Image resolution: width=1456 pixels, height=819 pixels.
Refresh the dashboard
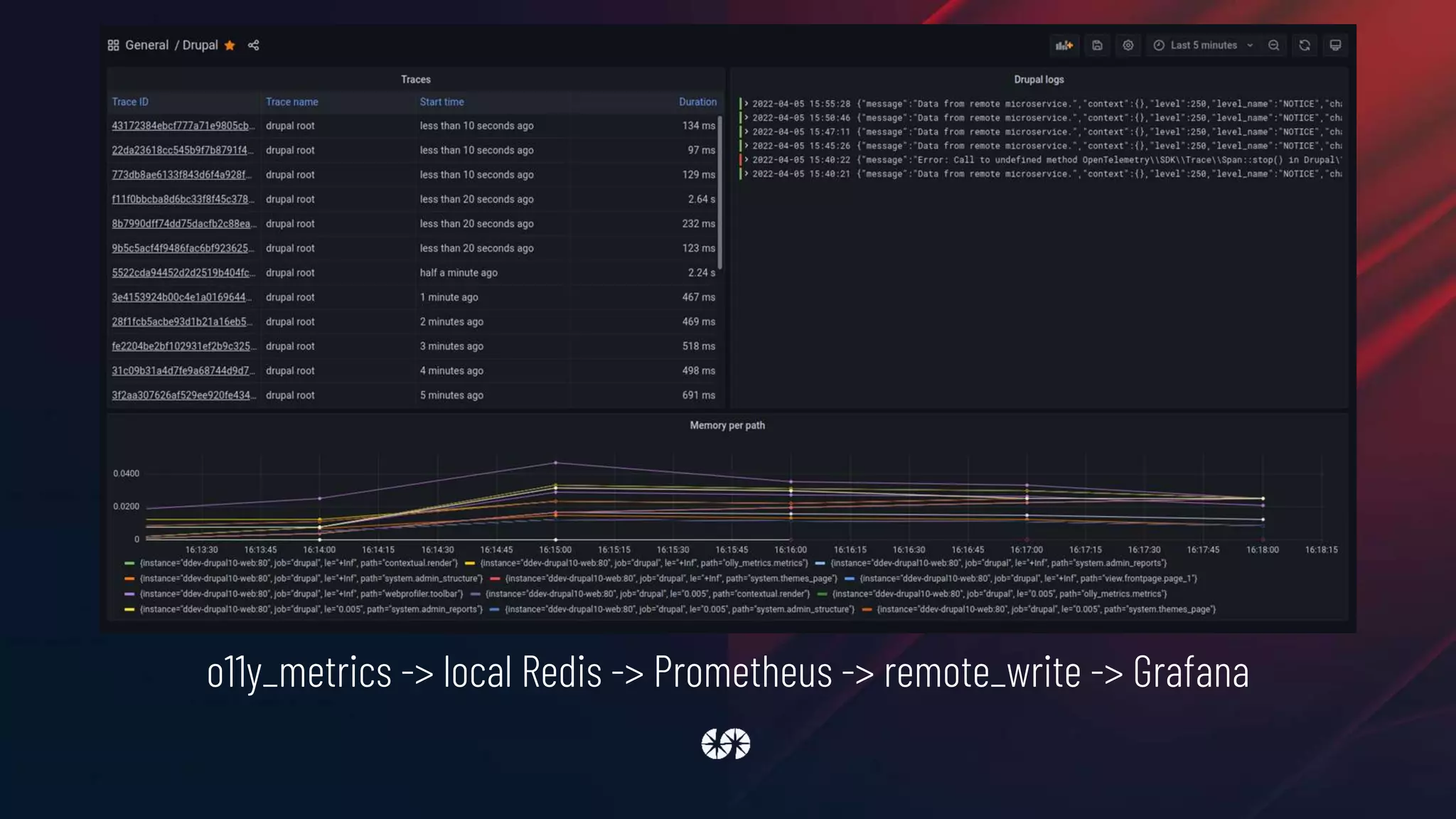[1305, 45]
